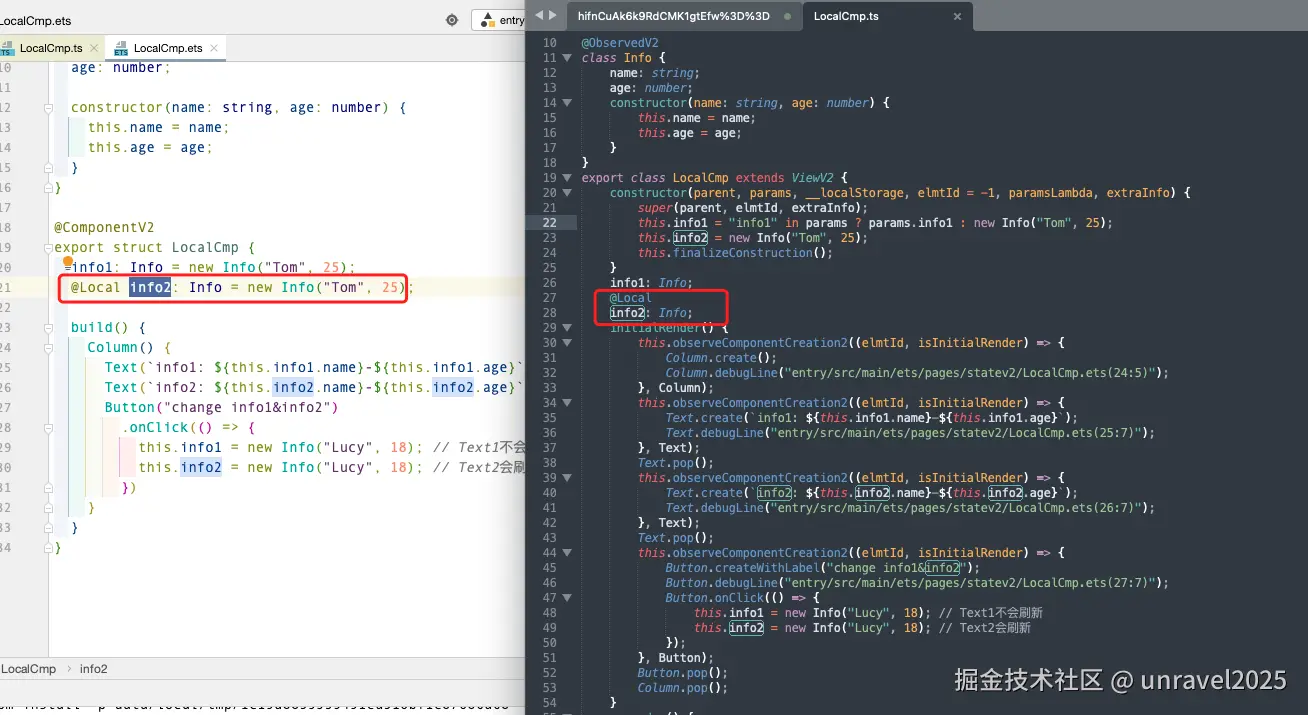Click the @Local decorator on Sublime line 27
Viewport: 1308px width, 715px height.
pyautogui.click(x=631, y=298)
